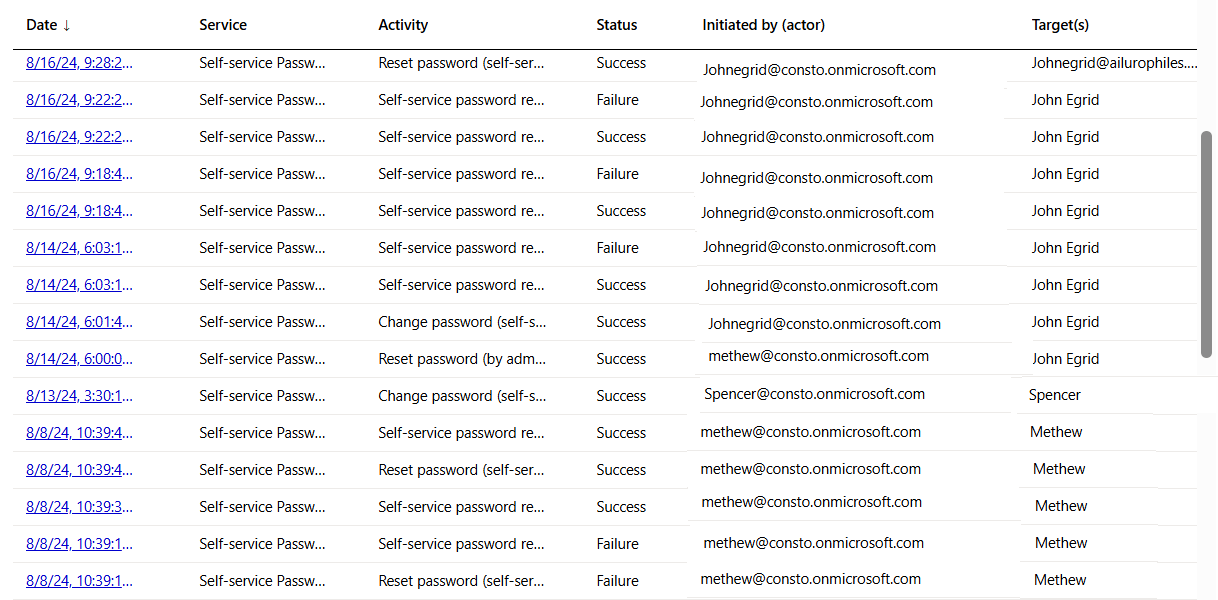The width and height of the screenshot is (1218, 600).
Task: Open audit entry dated 8/16/24, 9:18
Action: pos(79,173)
